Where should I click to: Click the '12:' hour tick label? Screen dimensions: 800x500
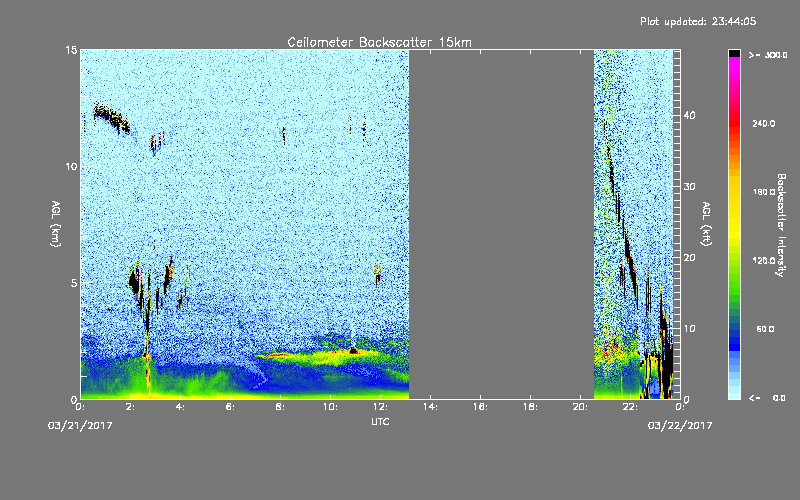click(381, 407)
